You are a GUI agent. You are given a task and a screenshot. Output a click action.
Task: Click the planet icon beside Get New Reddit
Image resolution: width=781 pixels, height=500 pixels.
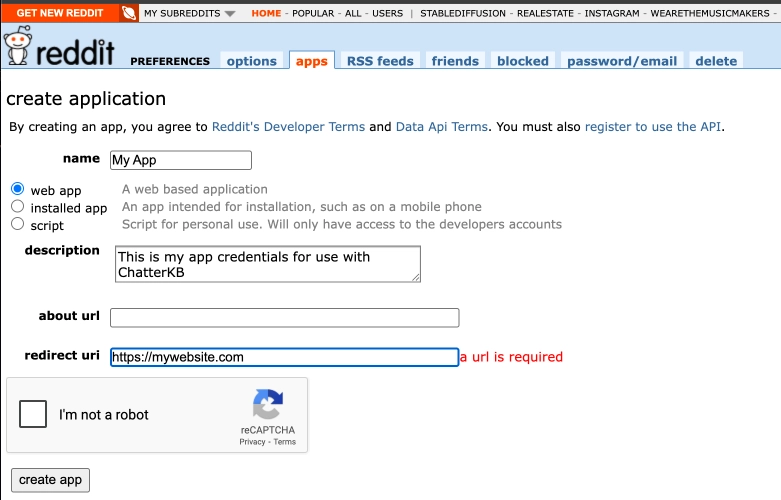[129, 13]
